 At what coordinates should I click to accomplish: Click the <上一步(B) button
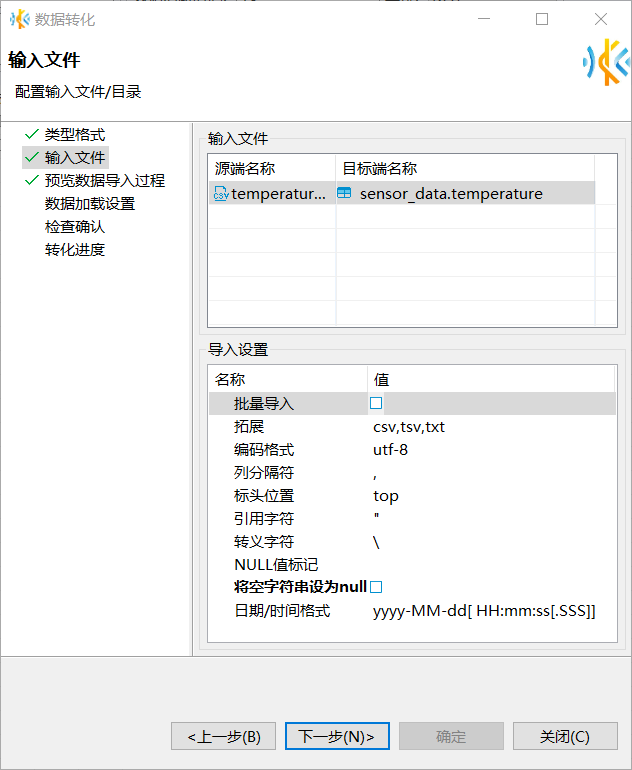click(x=224, y=737)
